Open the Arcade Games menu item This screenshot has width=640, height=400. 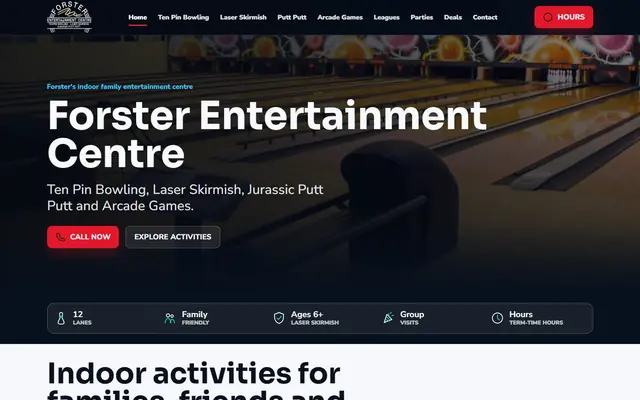[340, 17]
